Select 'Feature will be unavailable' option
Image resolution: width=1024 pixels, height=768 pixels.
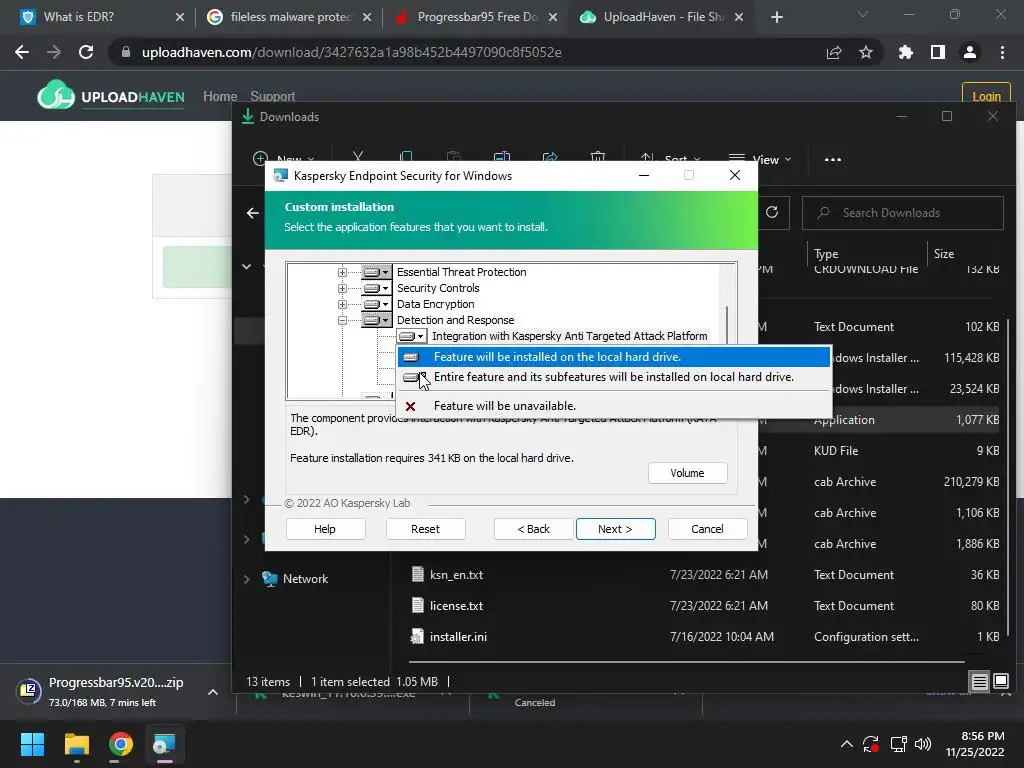click(x=613, y=406)
